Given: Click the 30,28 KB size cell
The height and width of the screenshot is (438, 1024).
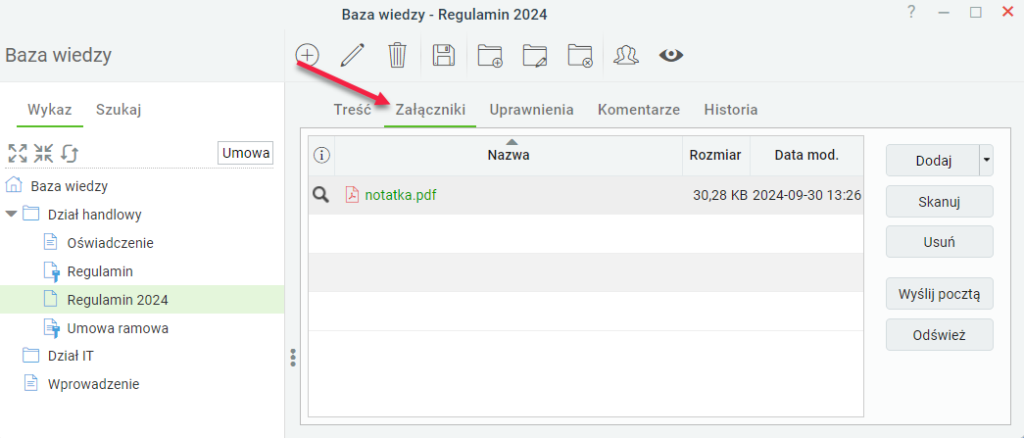Looking at the screenshot, I should point(720,195).
